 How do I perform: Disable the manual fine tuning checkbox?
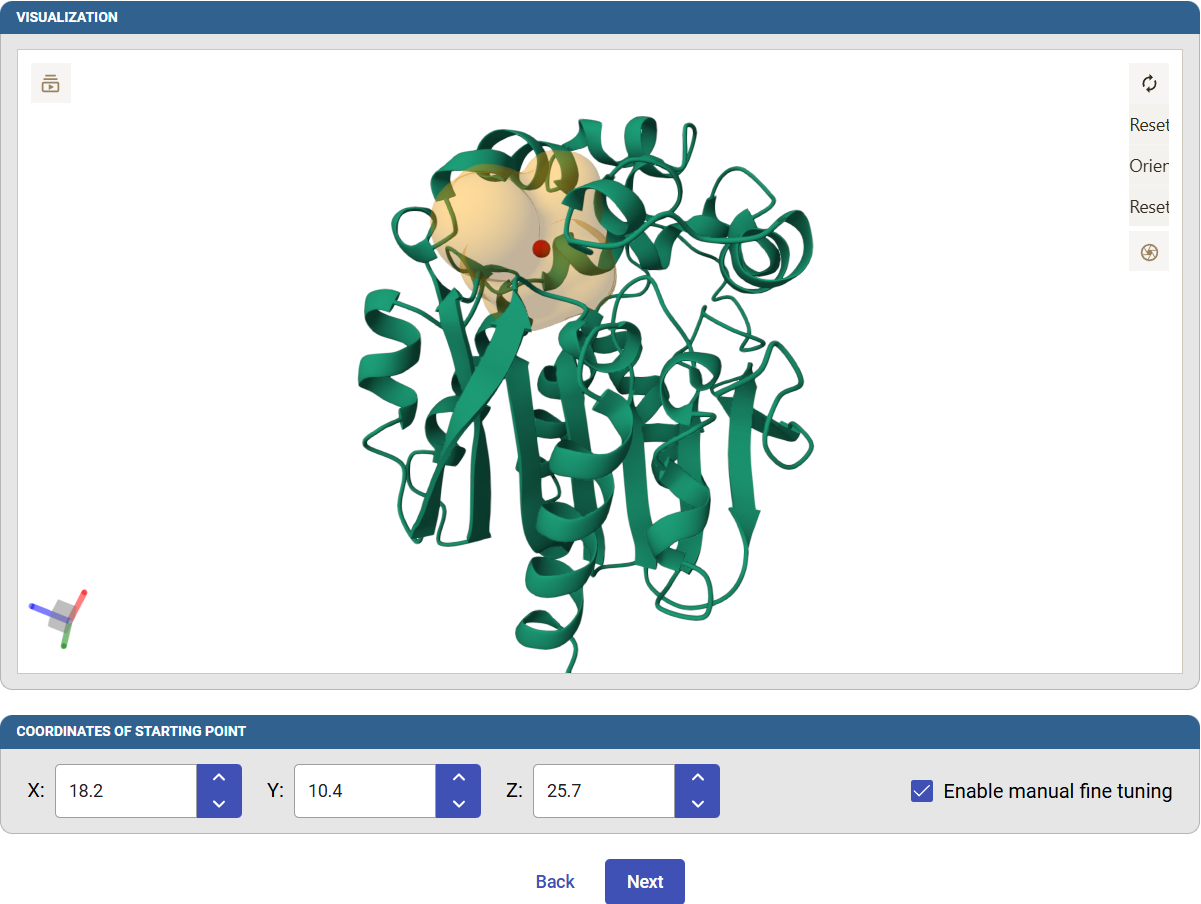coord(922,791)
